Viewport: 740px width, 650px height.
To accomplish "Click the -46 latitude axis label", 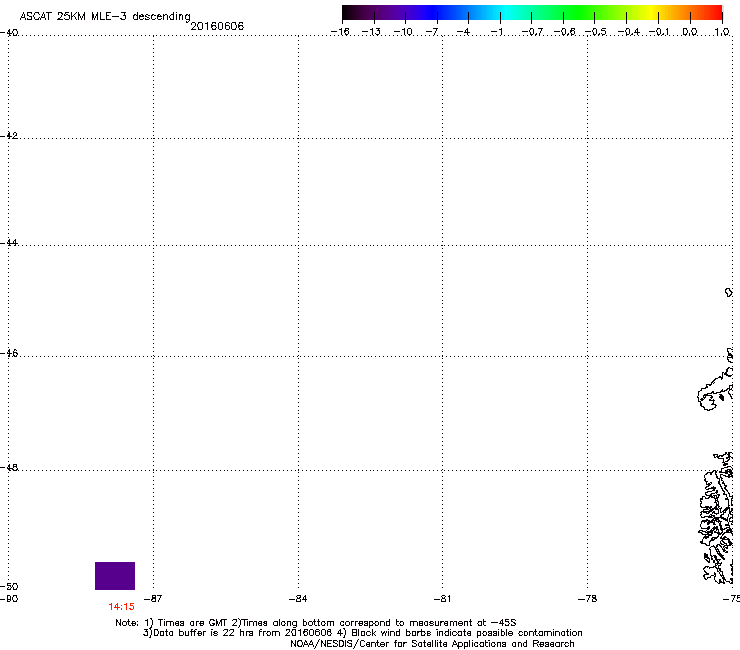I will (x=9, y=353).
